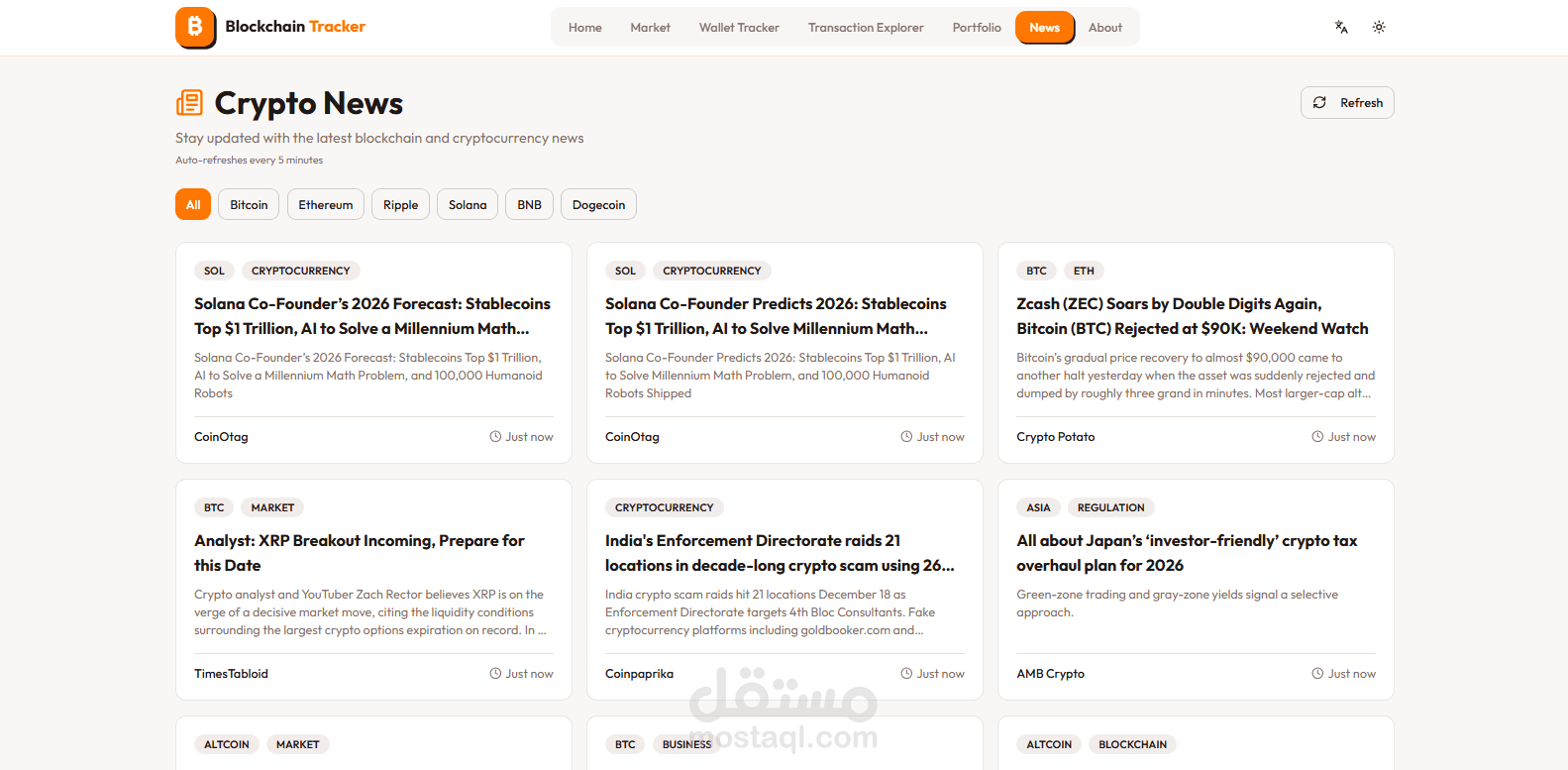
Task: Click the AMB Crypto source name
Action: click(x=1050, y=674)
